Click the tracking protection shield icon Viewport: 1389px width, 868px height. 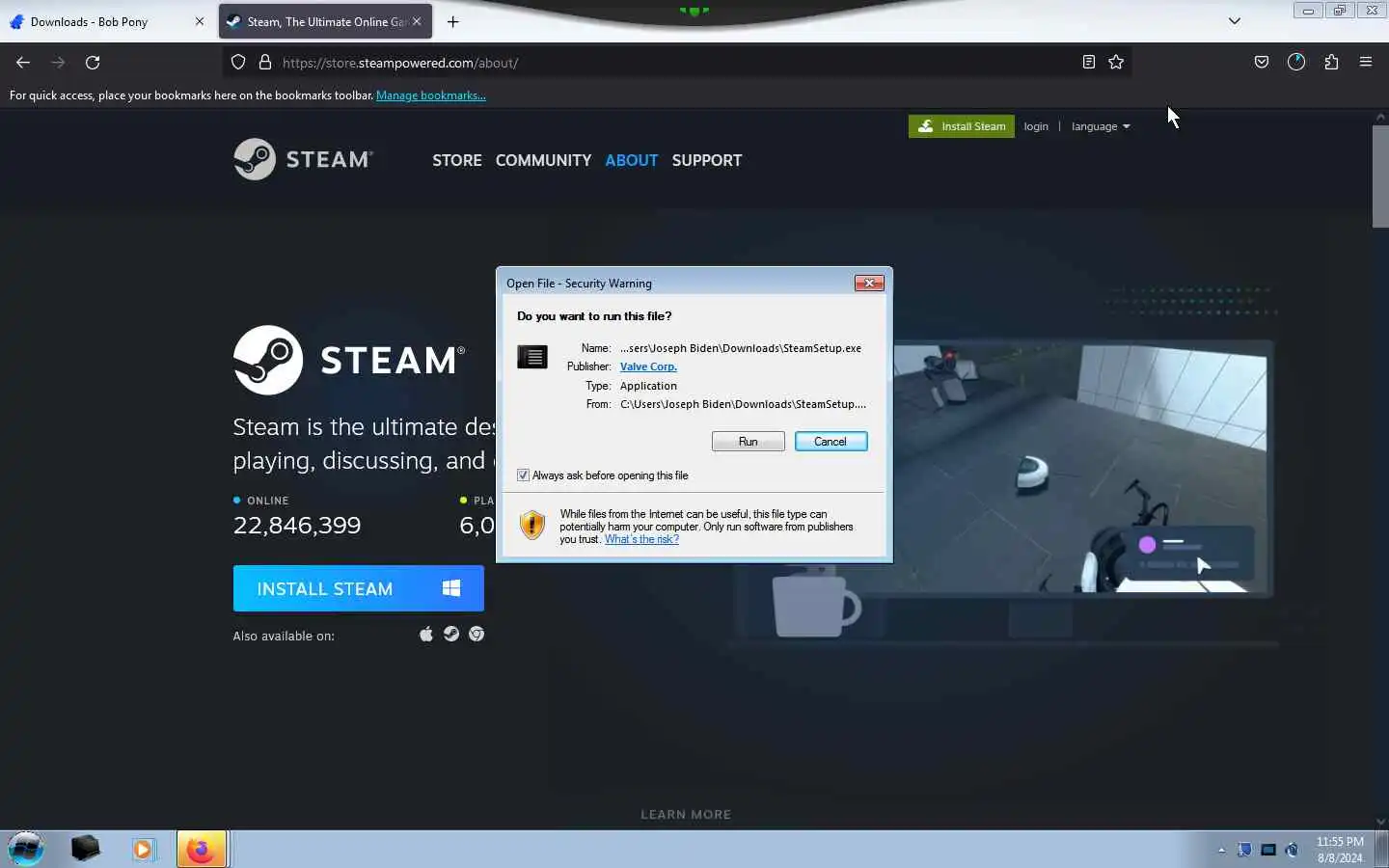(238, 63)
